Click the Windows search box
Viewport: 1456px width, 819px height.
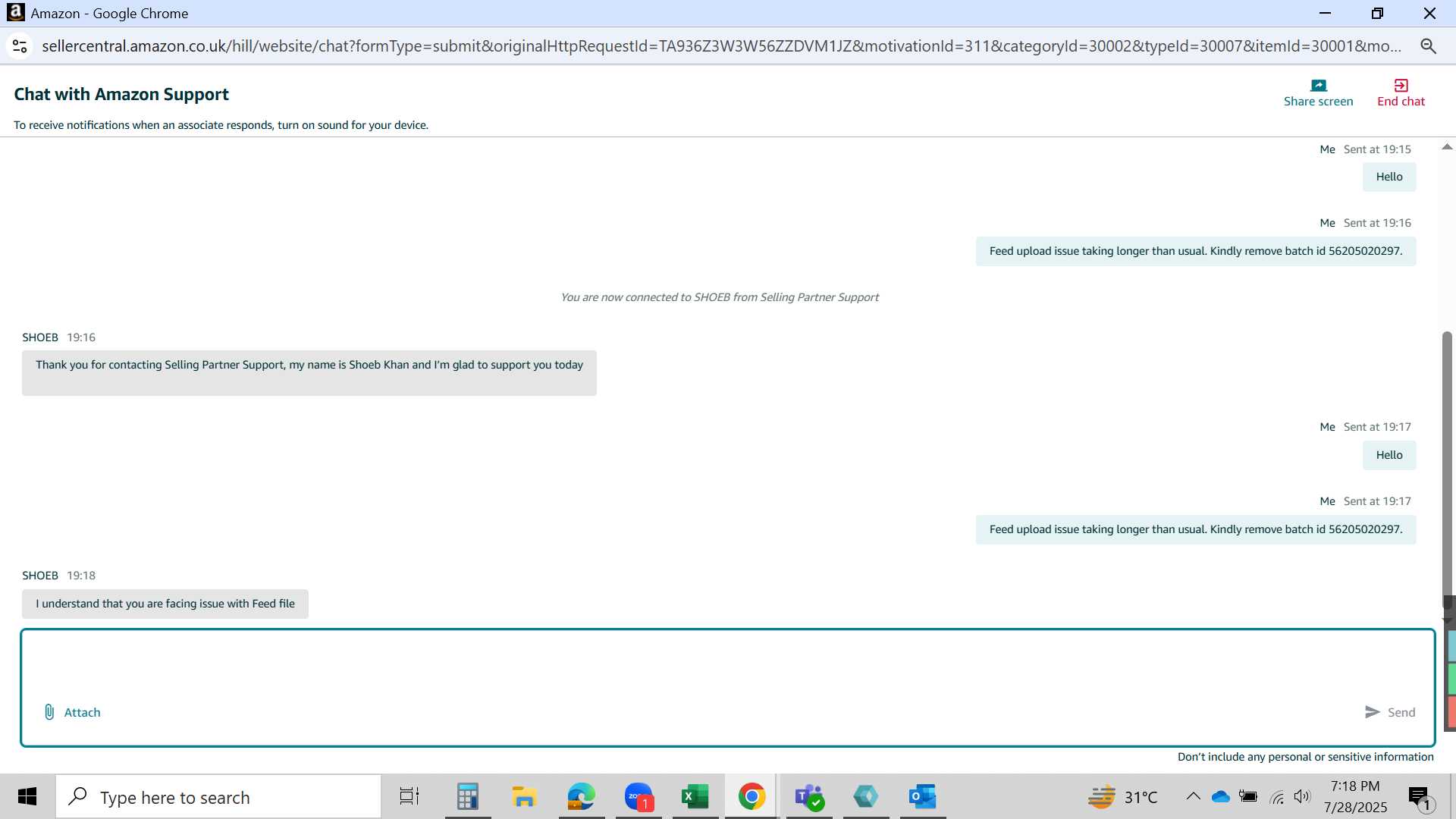tap(218, 796)
